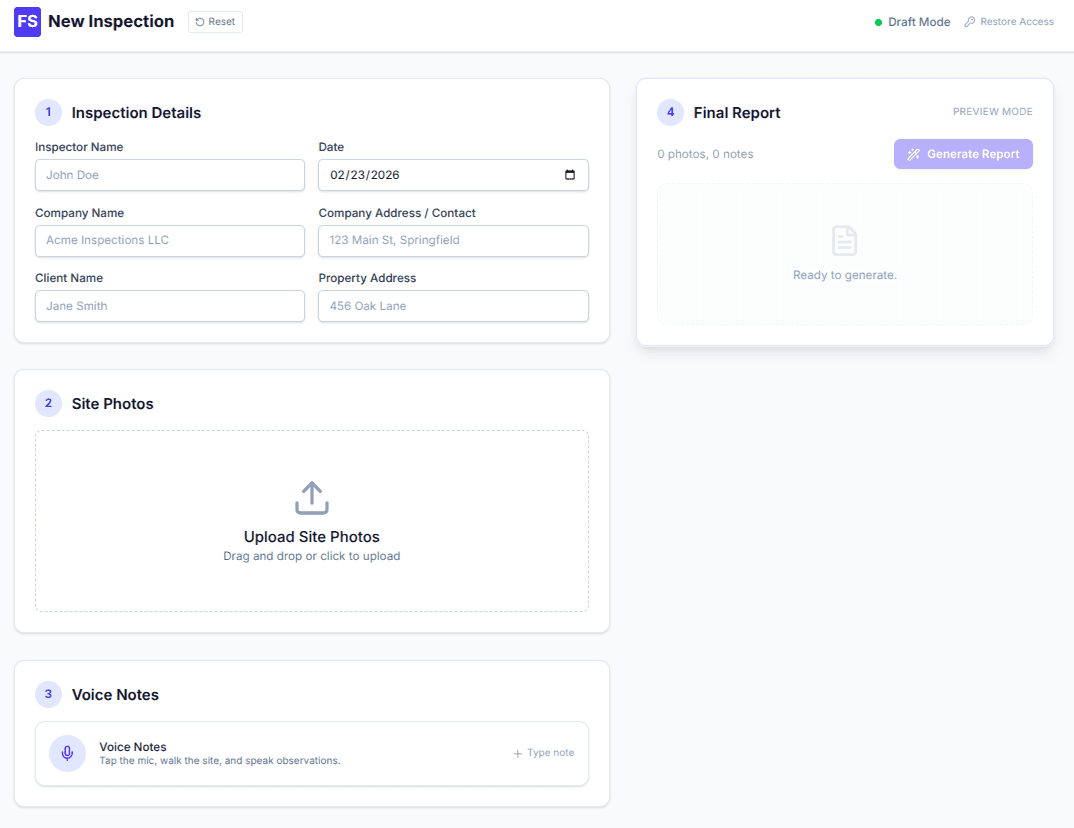Expand the step 4 Final Report badge
The image size is (1074, 828).
tap(670, 112)
